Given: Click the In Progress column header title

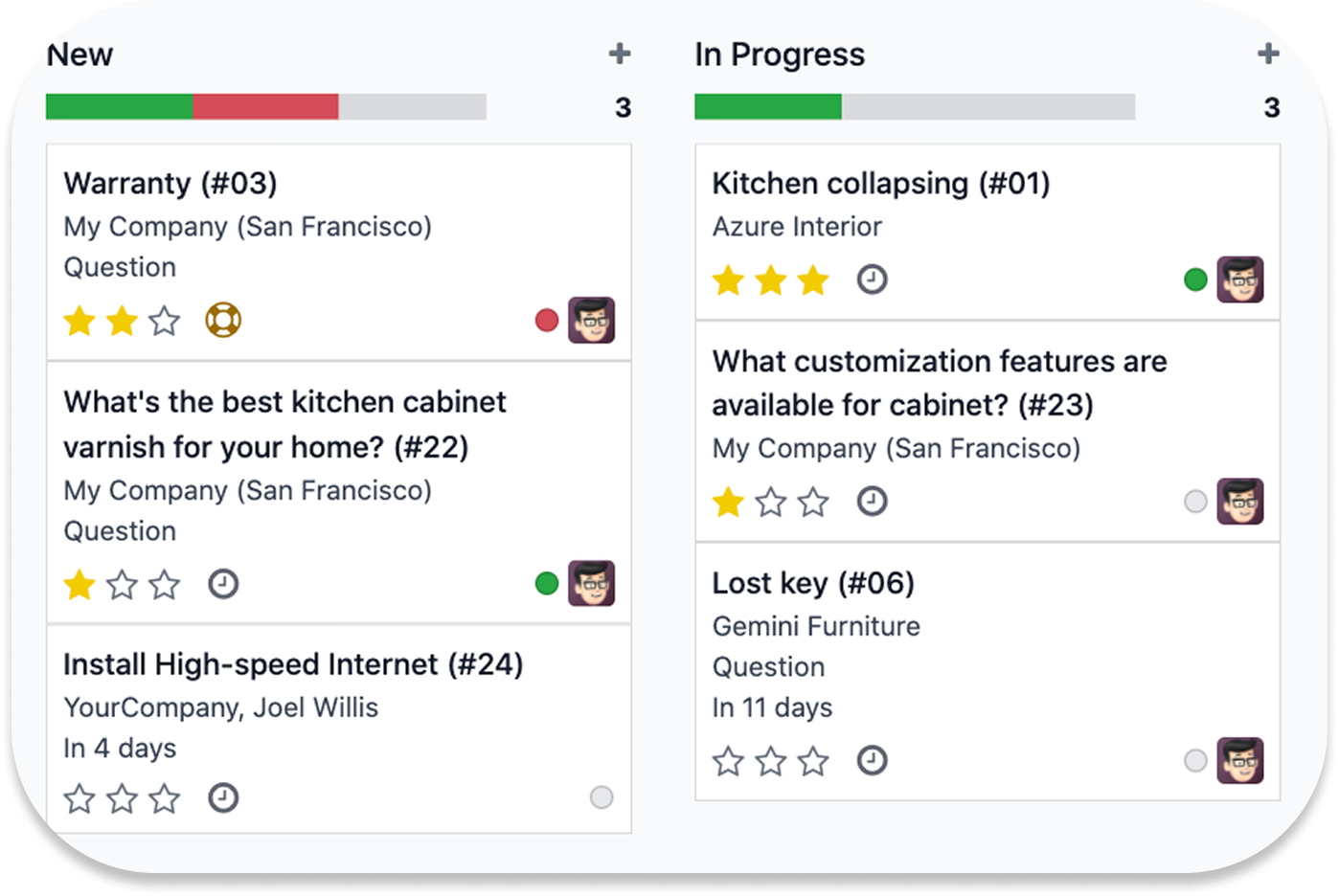Looking at the screenshot, I should [x=780, y=55].
